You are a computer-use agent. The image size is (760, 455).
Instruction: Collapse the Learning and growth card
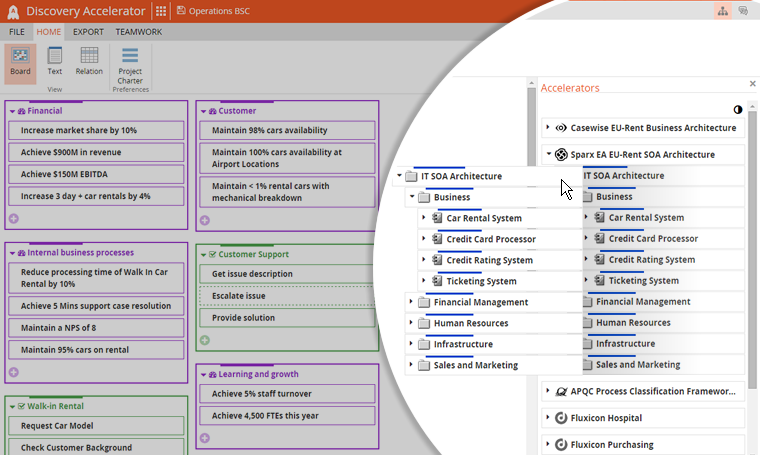pyautogui.click(x=203, y=375)
